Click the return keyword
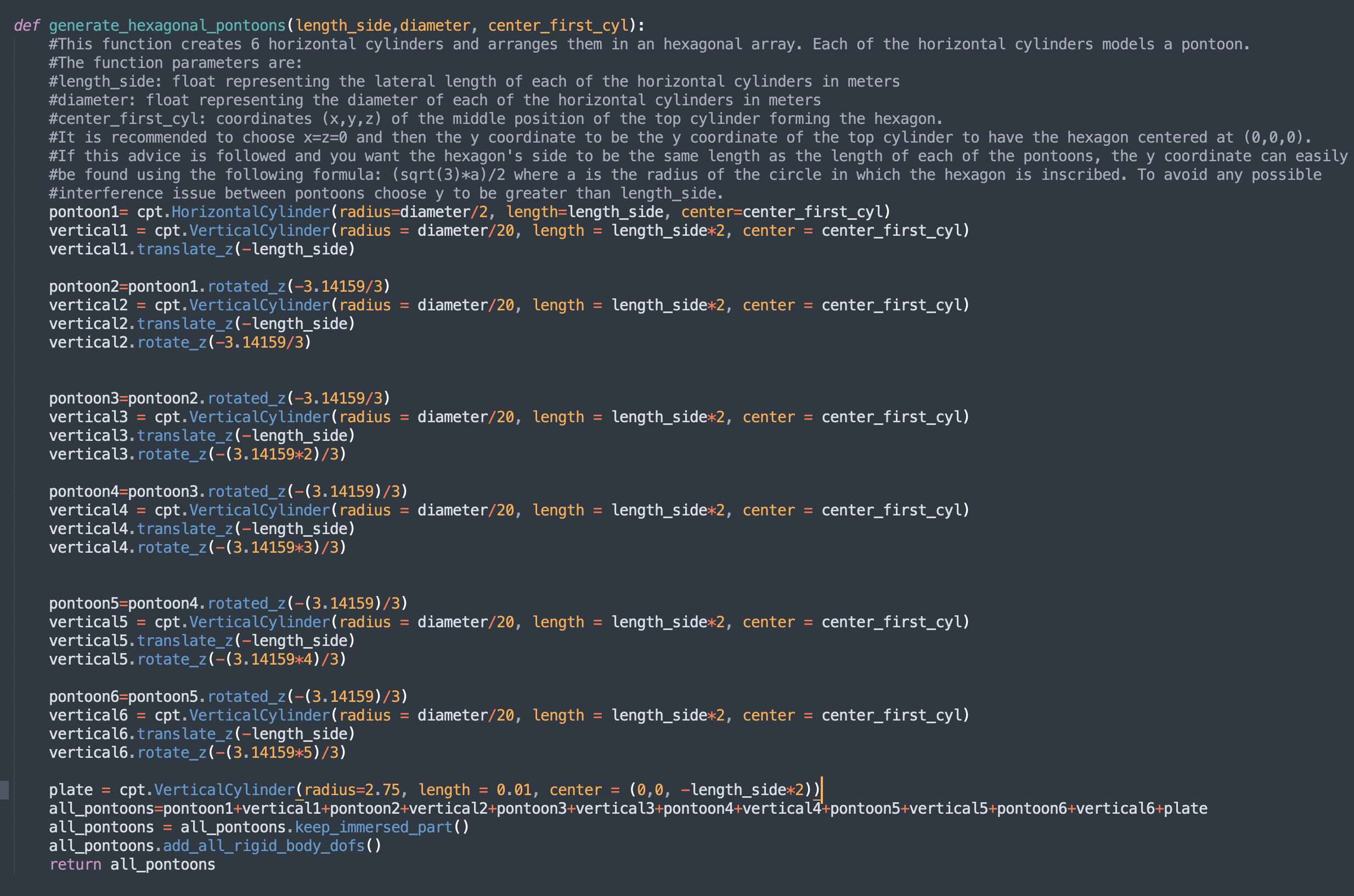The width and height of the screenshot is (1354, 896). point(75,865)
